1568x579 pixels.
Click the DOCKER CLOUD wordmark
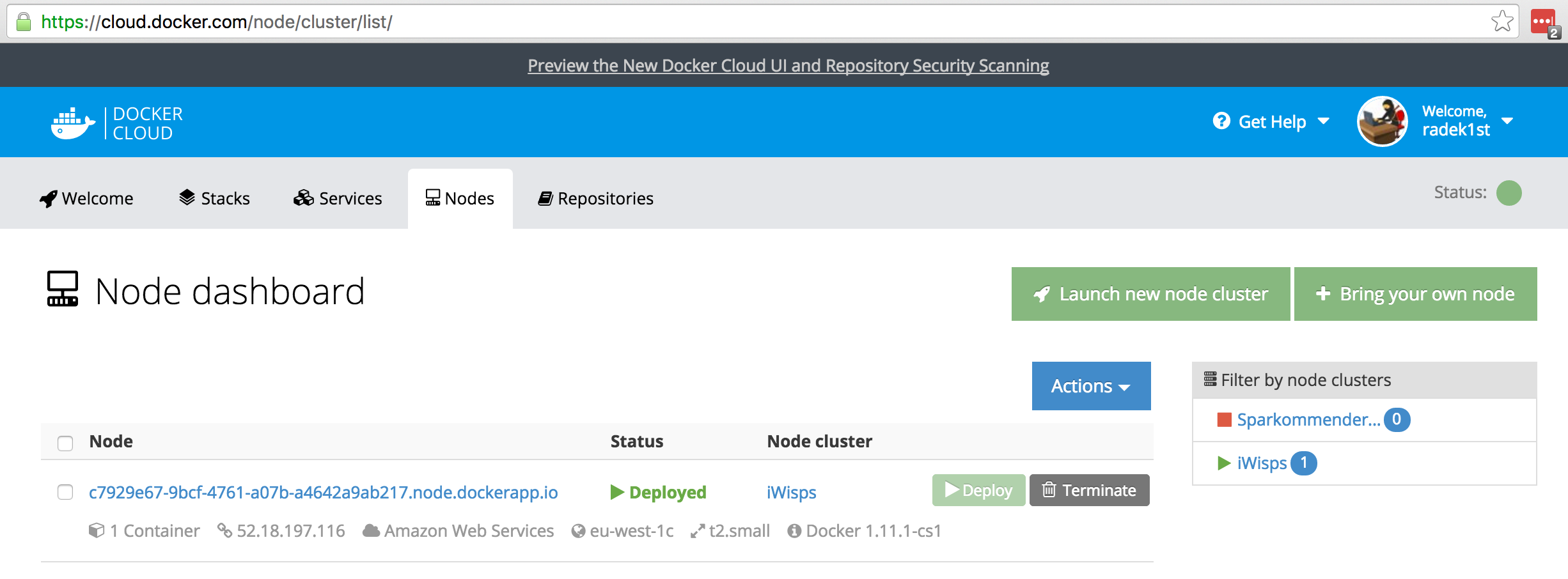point(148,123)
